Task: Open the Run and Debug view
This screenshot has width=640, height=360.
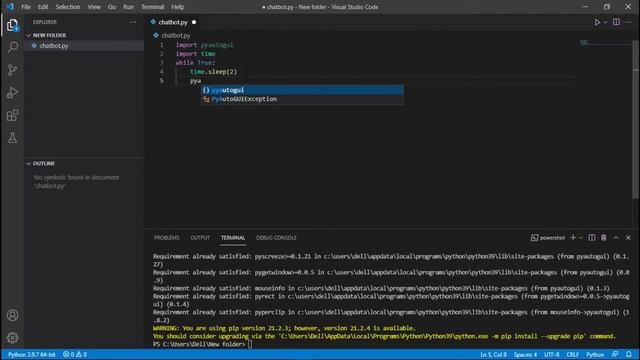Action: (12, 93)
